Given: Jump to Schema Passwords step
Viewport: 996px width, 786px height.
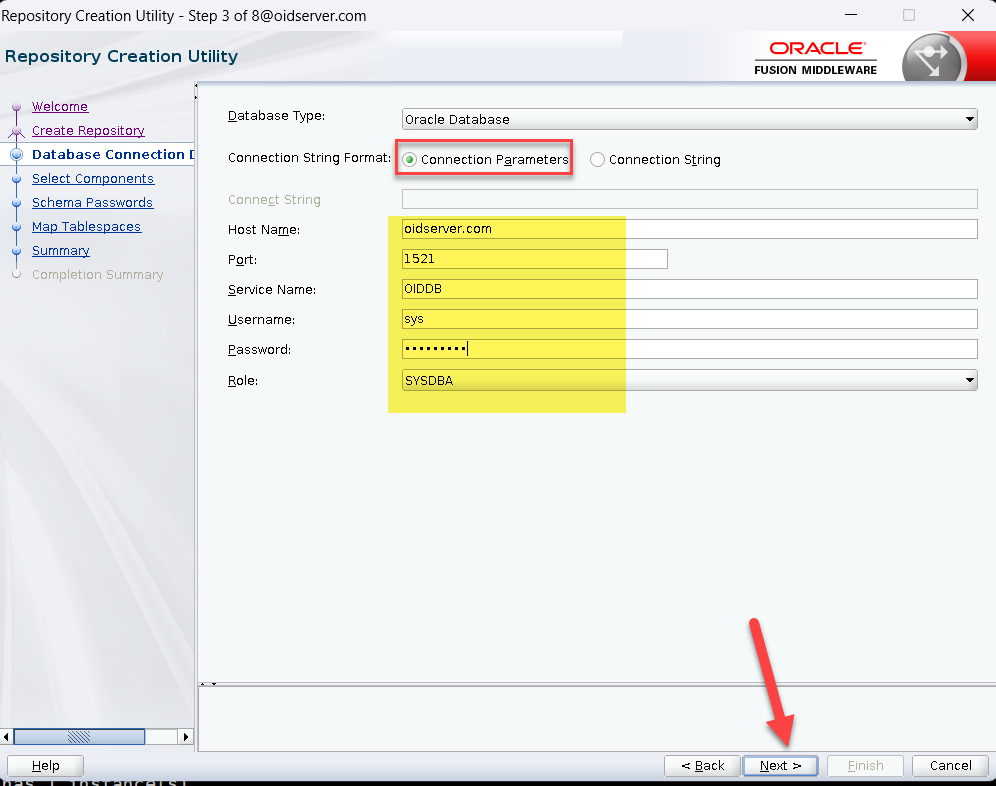Looking at the screenshot, I should click(x=92, y=203).
